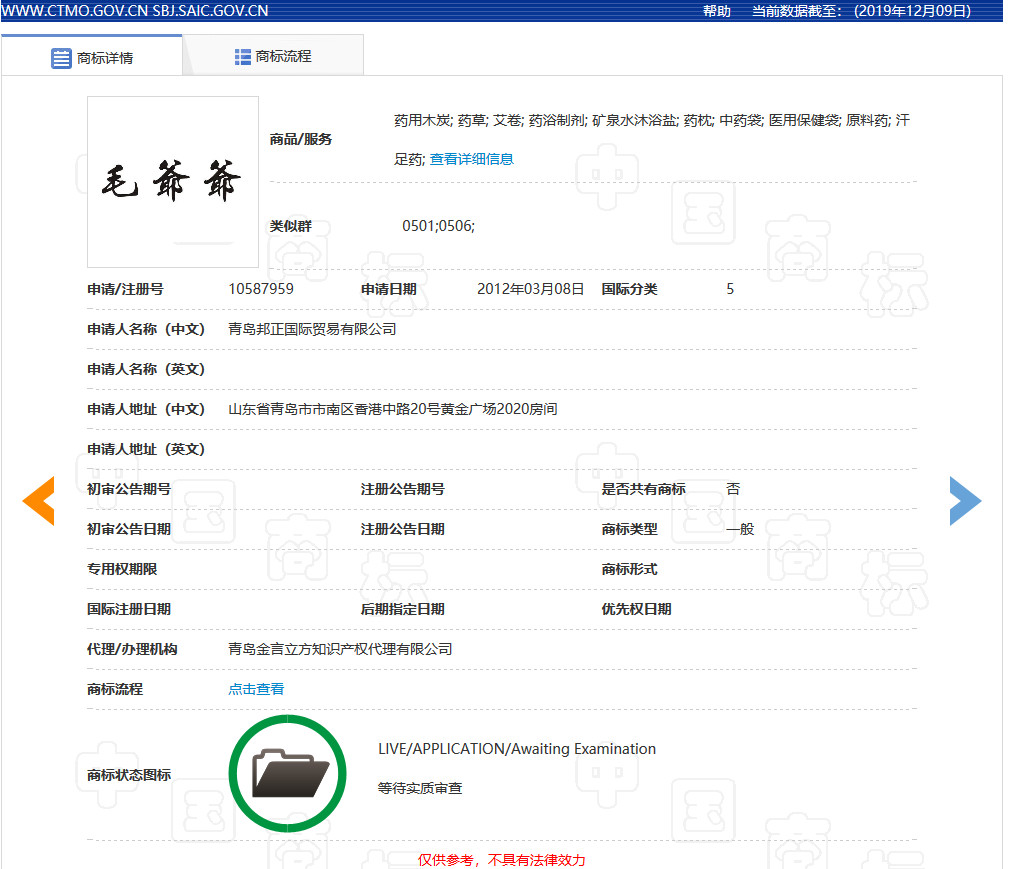Select the international class value 5
1010x869 pixels.
pyautogui.click(x=730, y=289)
